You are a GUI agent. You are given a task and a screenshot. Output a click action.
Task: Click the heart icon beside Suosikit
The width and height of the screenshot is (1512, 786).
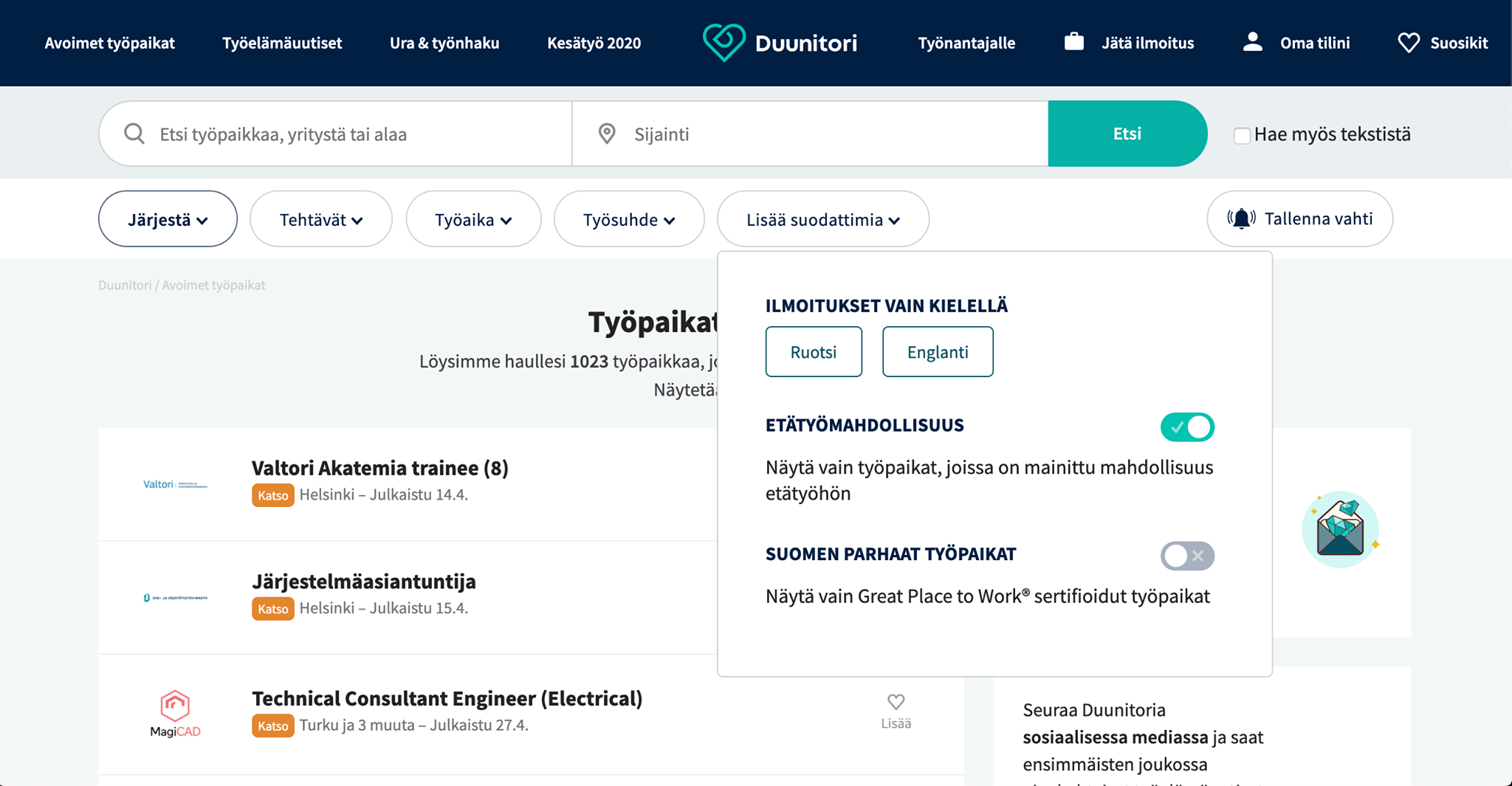[1409, 43]
